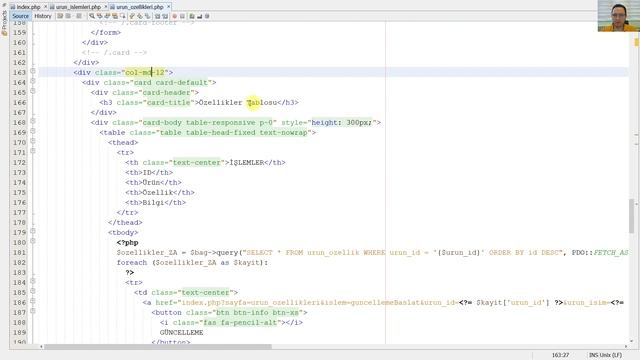Collapse button fold at line 187

coord(33,311)
